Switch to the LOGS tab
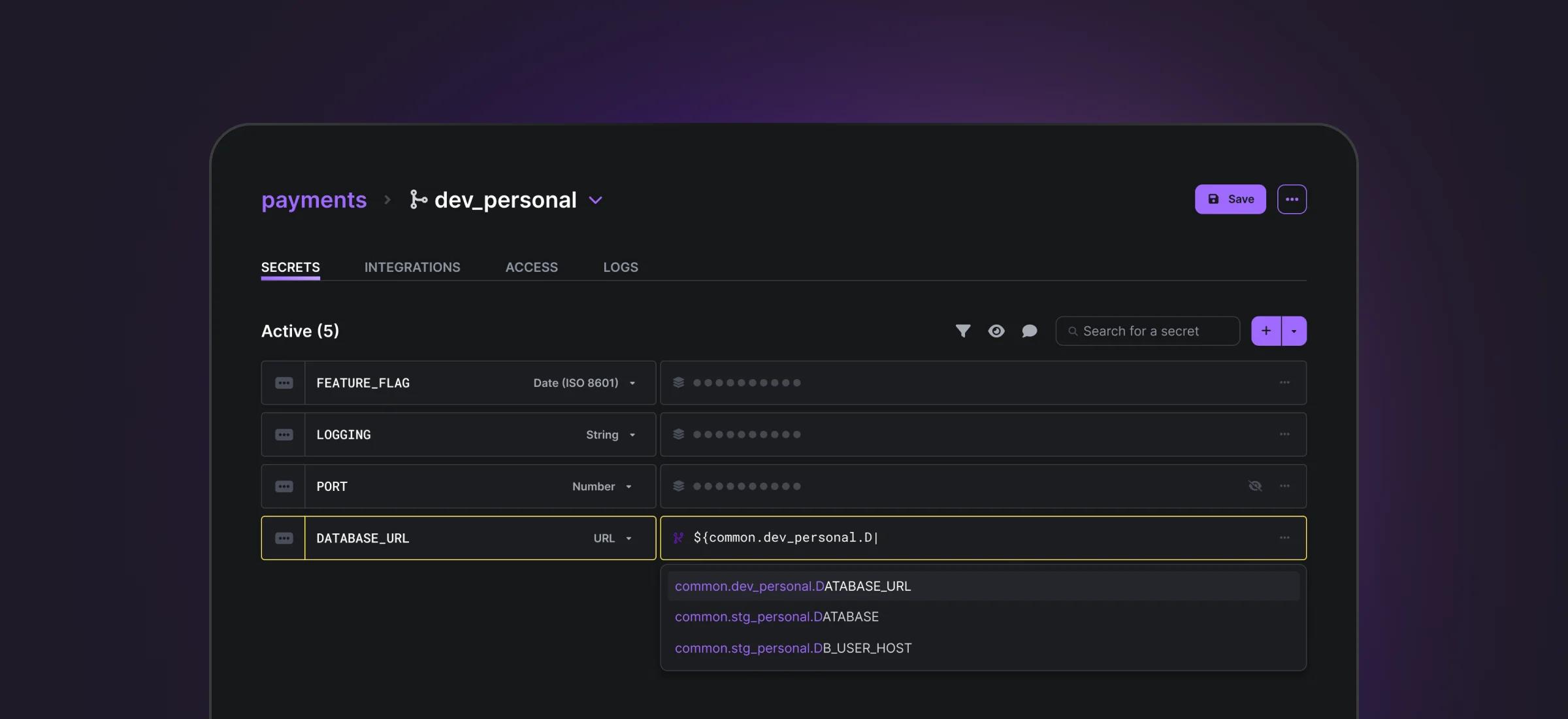 click(x=620, y=267)
